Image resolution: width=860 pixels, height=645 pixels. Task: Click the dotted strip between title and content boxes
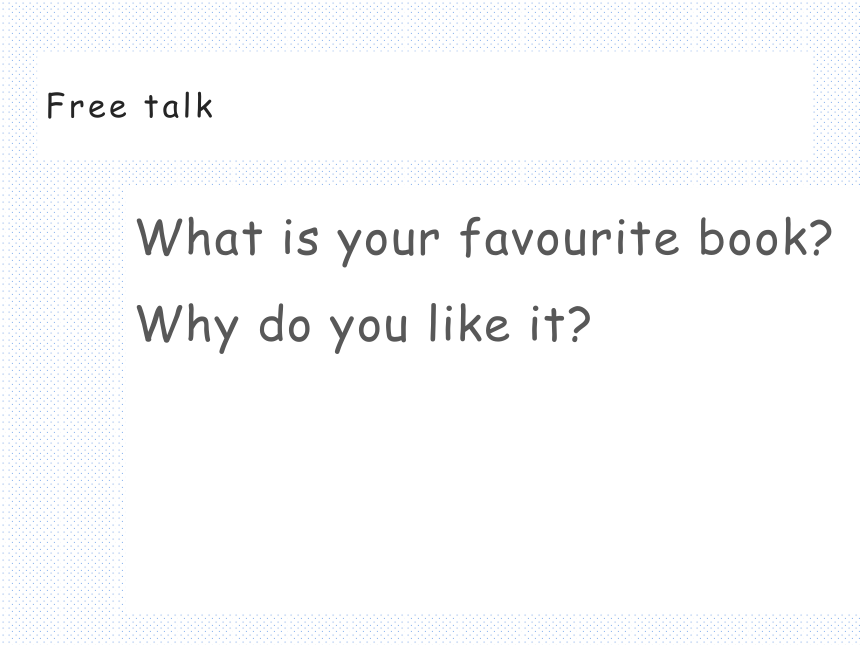pyautogui.click(x=430, y=173)
